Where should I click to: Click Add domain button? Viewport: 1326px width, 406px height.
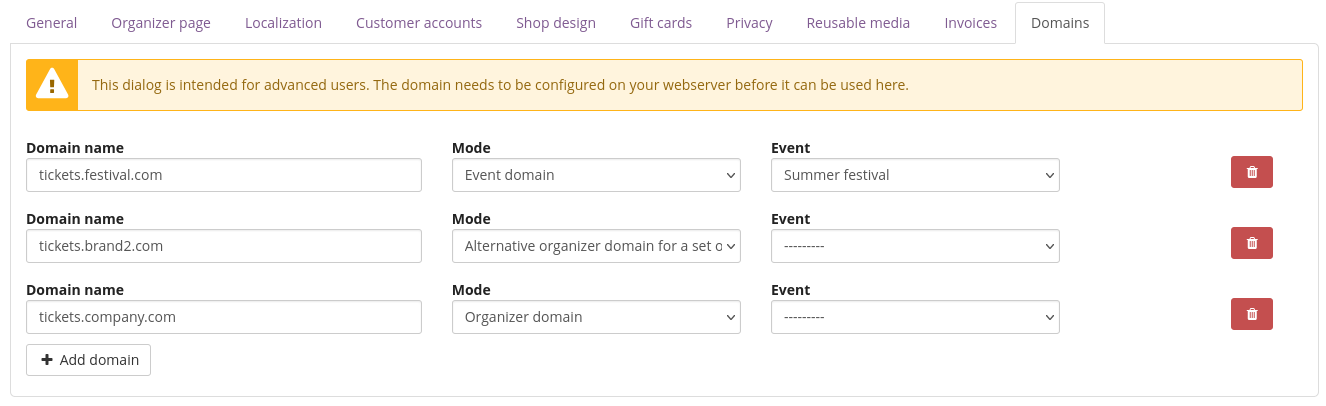[x=88, y=360]
